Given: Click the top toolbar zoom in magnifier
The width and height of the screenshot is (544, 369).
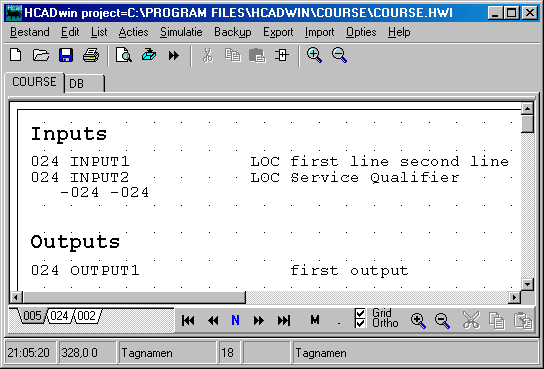Looking at the screenshot, I should (314, 55).
